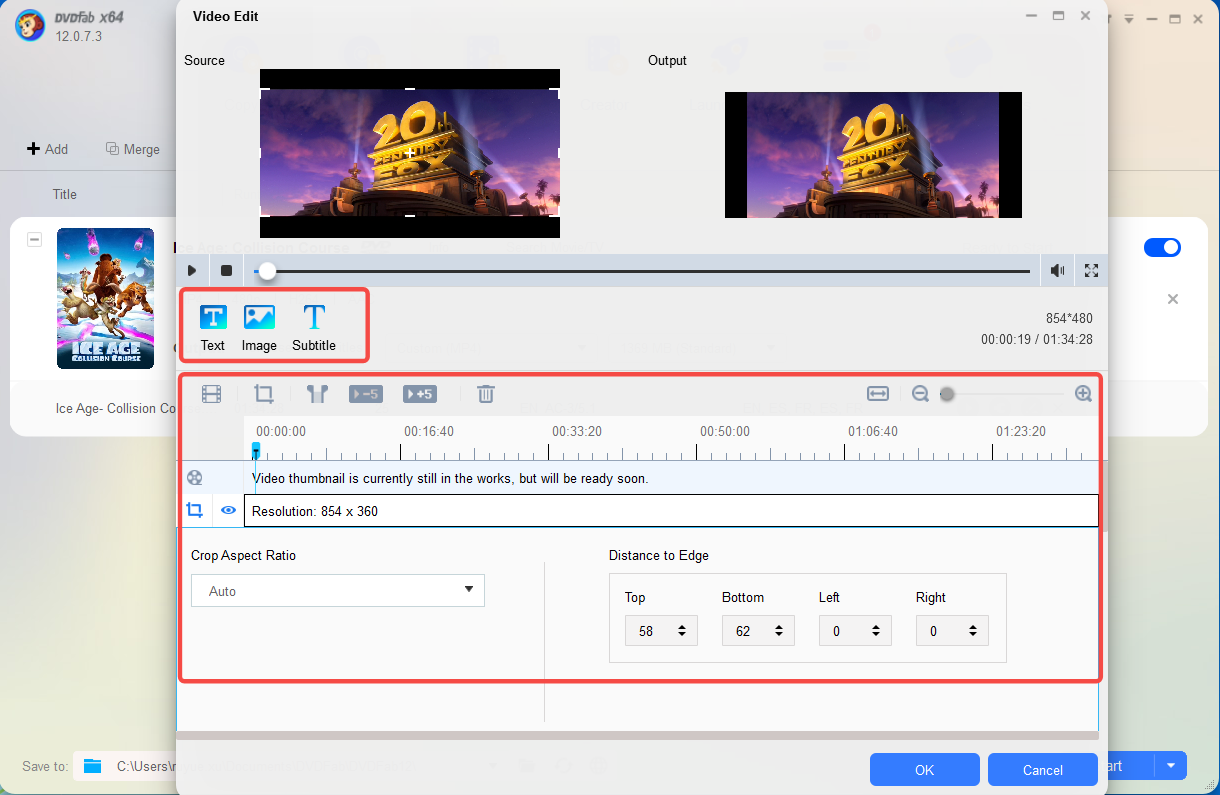Screen dimensions: 1220x795
Task: Click the Title column header
Action: [65, 194]
